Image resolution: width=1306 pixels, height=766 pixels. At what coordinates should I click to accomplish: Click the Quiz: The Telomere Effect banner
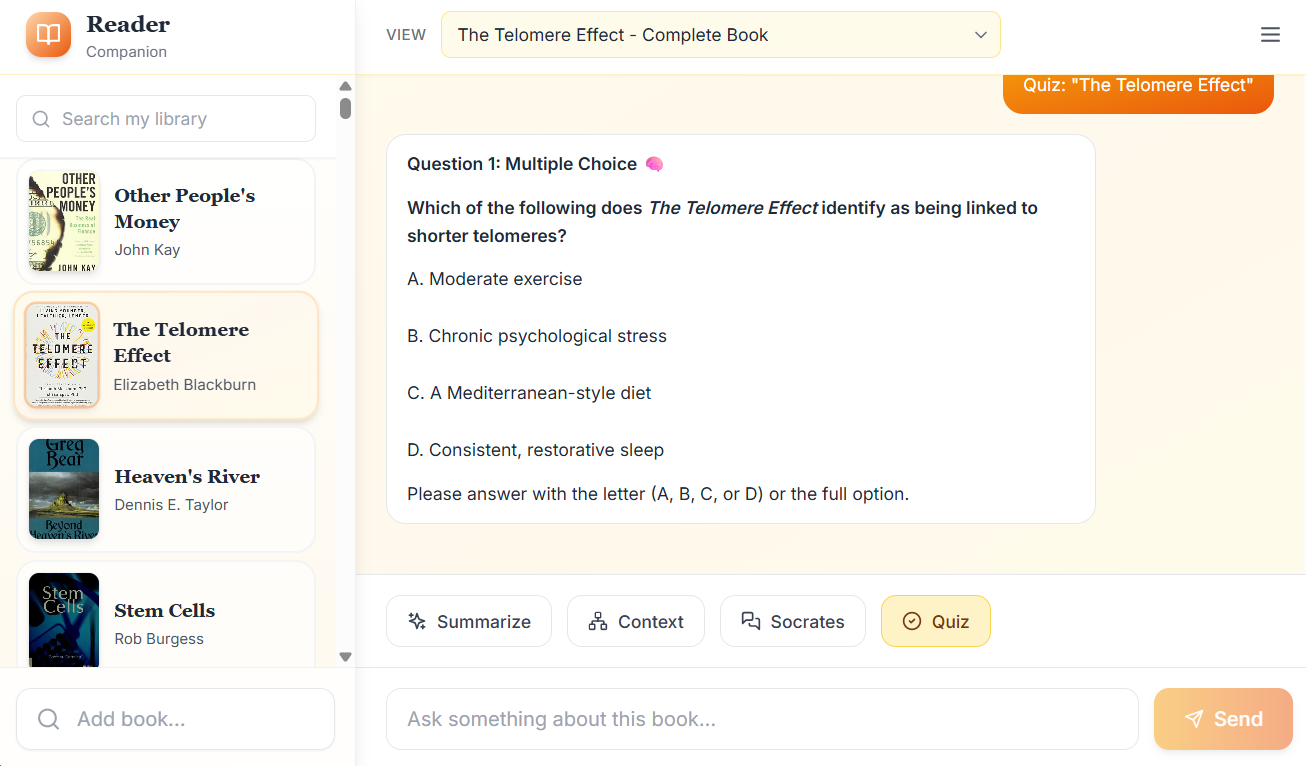(x=1138, y=85)
